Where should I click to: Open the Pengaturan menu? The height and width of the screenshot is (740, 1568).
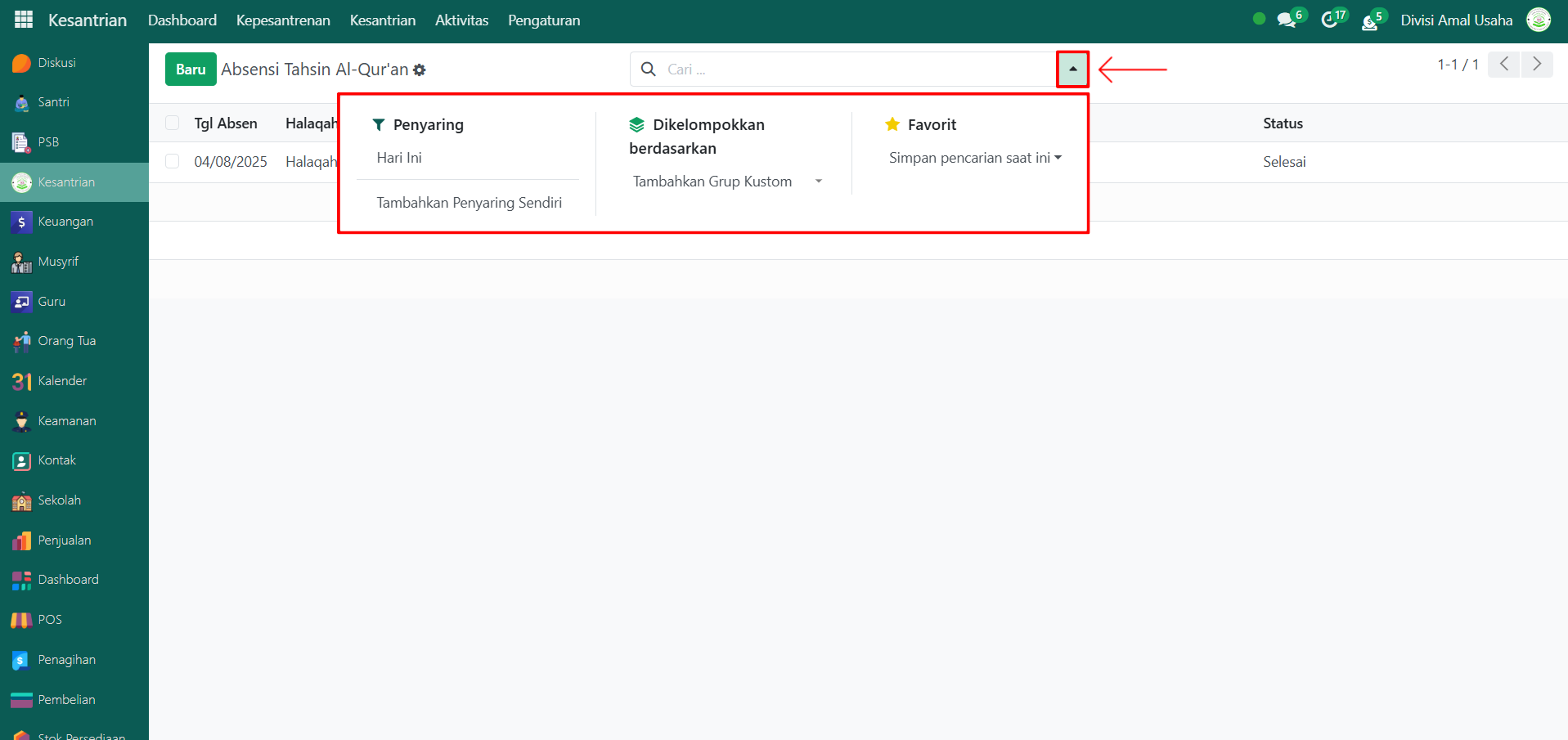544,20
